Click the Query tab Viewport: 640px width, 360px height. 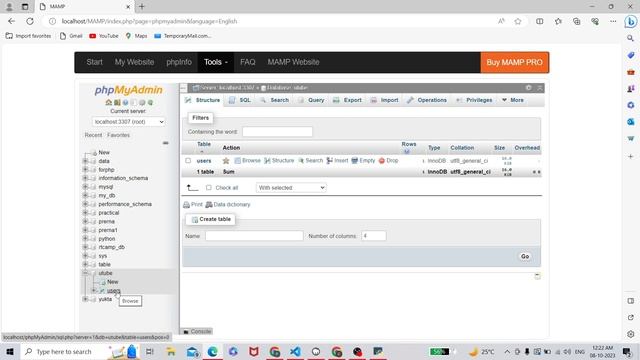(311, 100)
